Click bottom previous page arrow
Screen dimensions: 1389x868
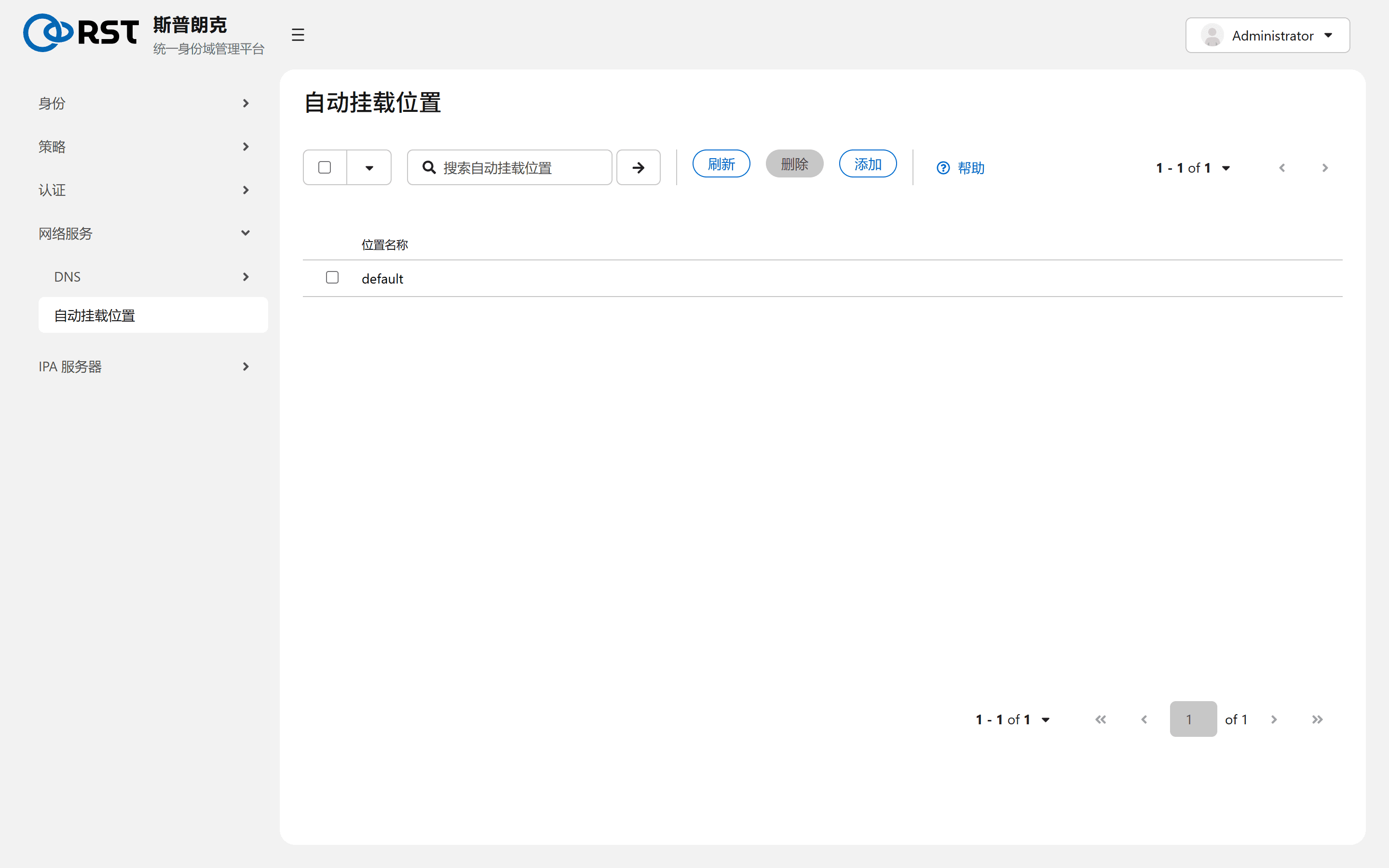click(1144, 719)
